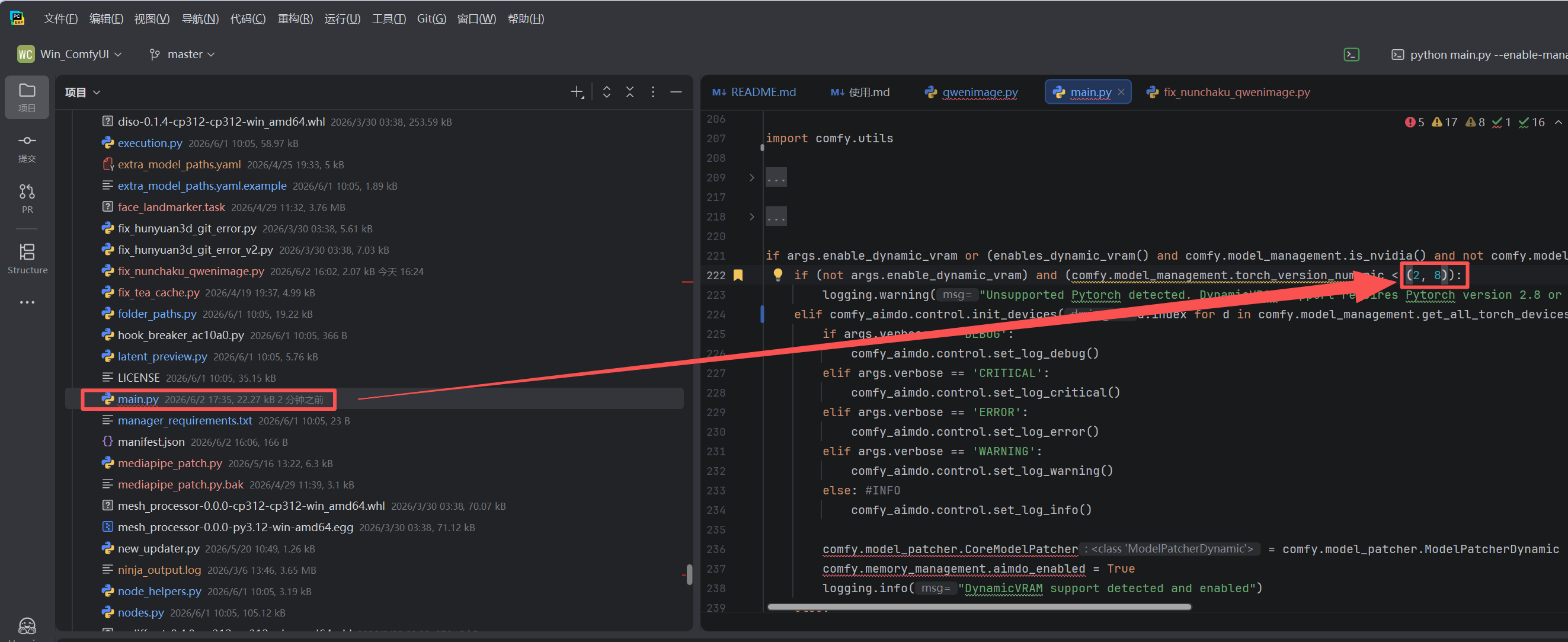The height and width of the screenshot is (642, 1568).
Task: Click the 8 weak warnings indicator
Action: 1475,123
